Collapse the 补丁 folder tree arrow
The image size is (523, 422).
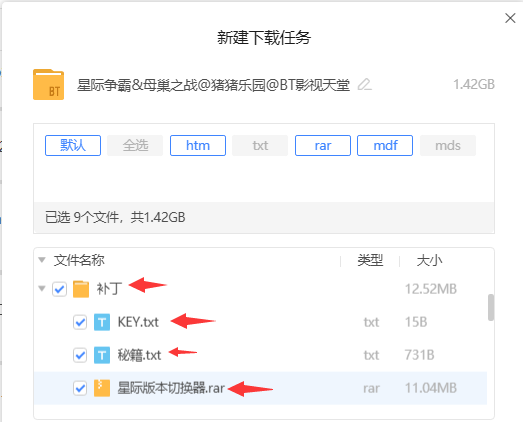click(42, 288)
